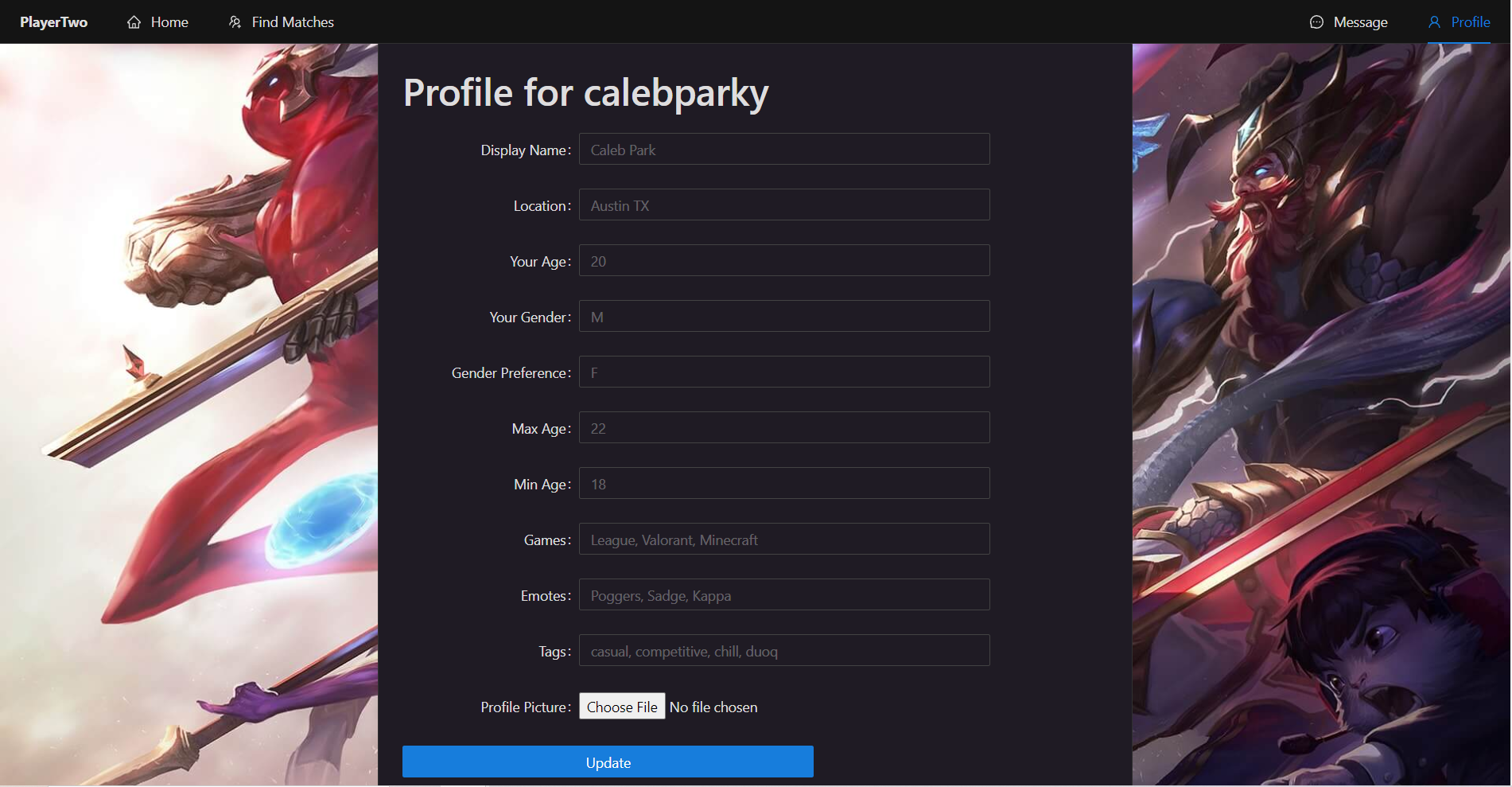Go to Find Matches page
The width and height of the screenshot is (1512, 787).
tap(281, 22)
